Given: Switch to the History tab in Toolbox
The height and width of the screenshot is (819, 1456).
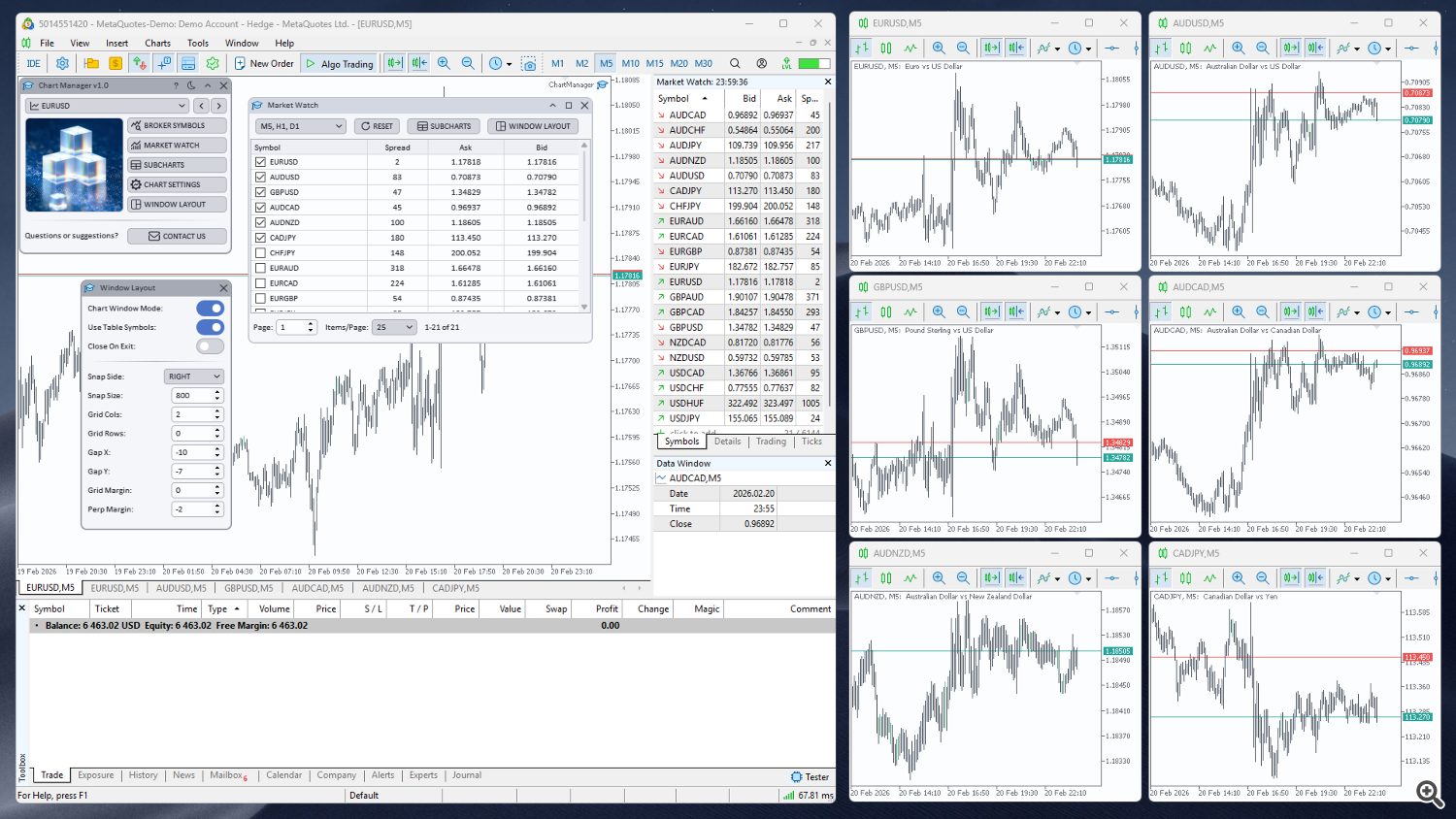Looking at the screenshot, I should (x=143, y=775).
